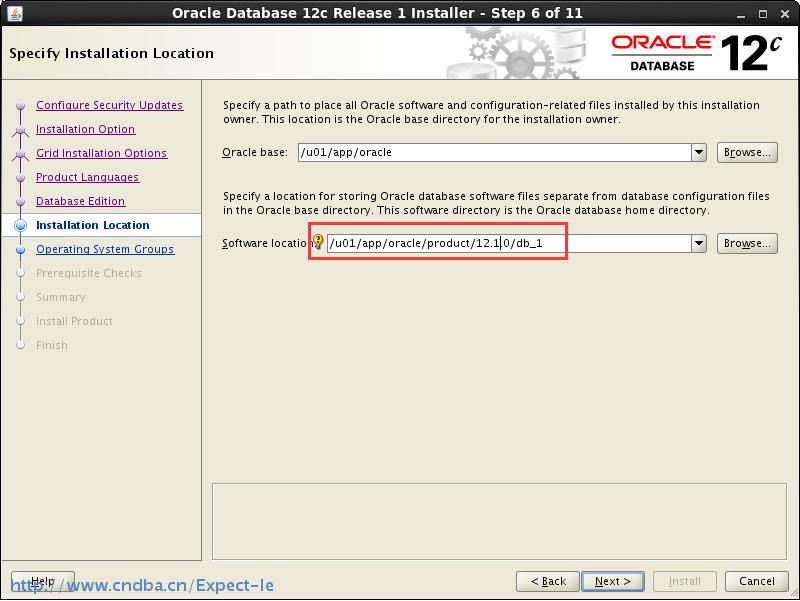This screenshot has height=601, width=800.
Task: Click the empty message area at the bottom
Action: [x=499, y=521]
